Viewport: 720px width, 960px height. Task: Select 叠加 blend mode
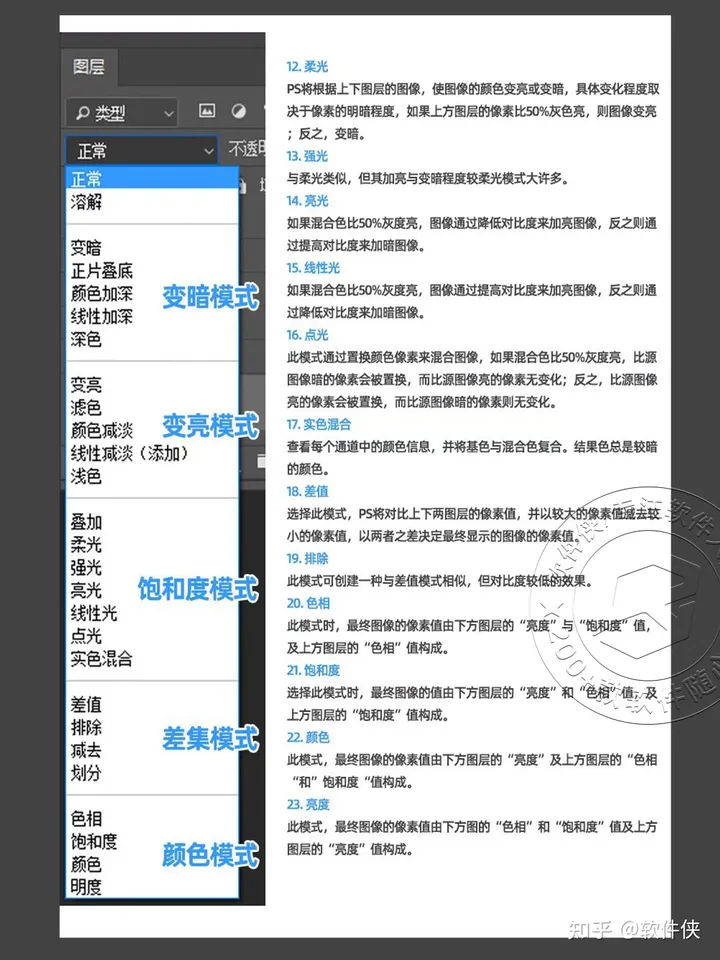[86, 522]
